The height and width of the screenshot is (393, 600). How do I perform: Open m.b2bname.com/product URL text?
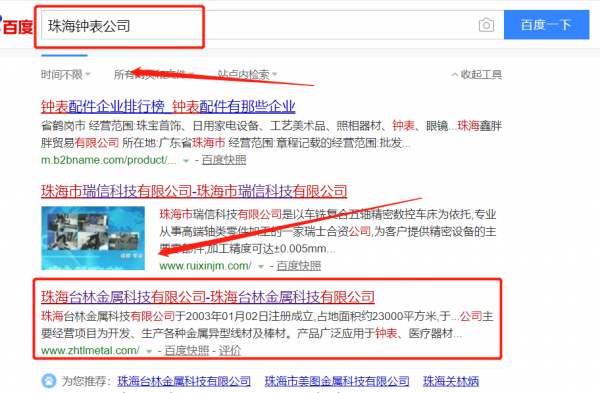click(109, 160)
